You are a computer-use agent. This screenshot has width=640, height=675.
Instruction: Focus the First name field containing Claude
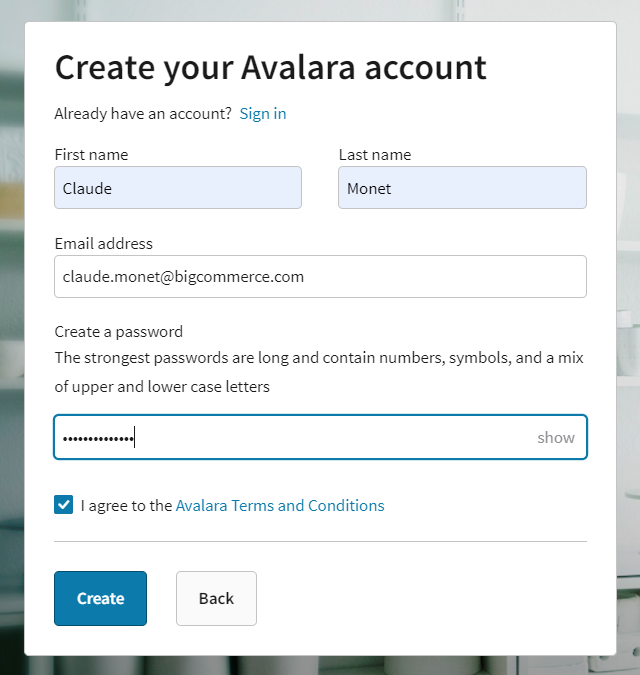[x=178, y=188]
